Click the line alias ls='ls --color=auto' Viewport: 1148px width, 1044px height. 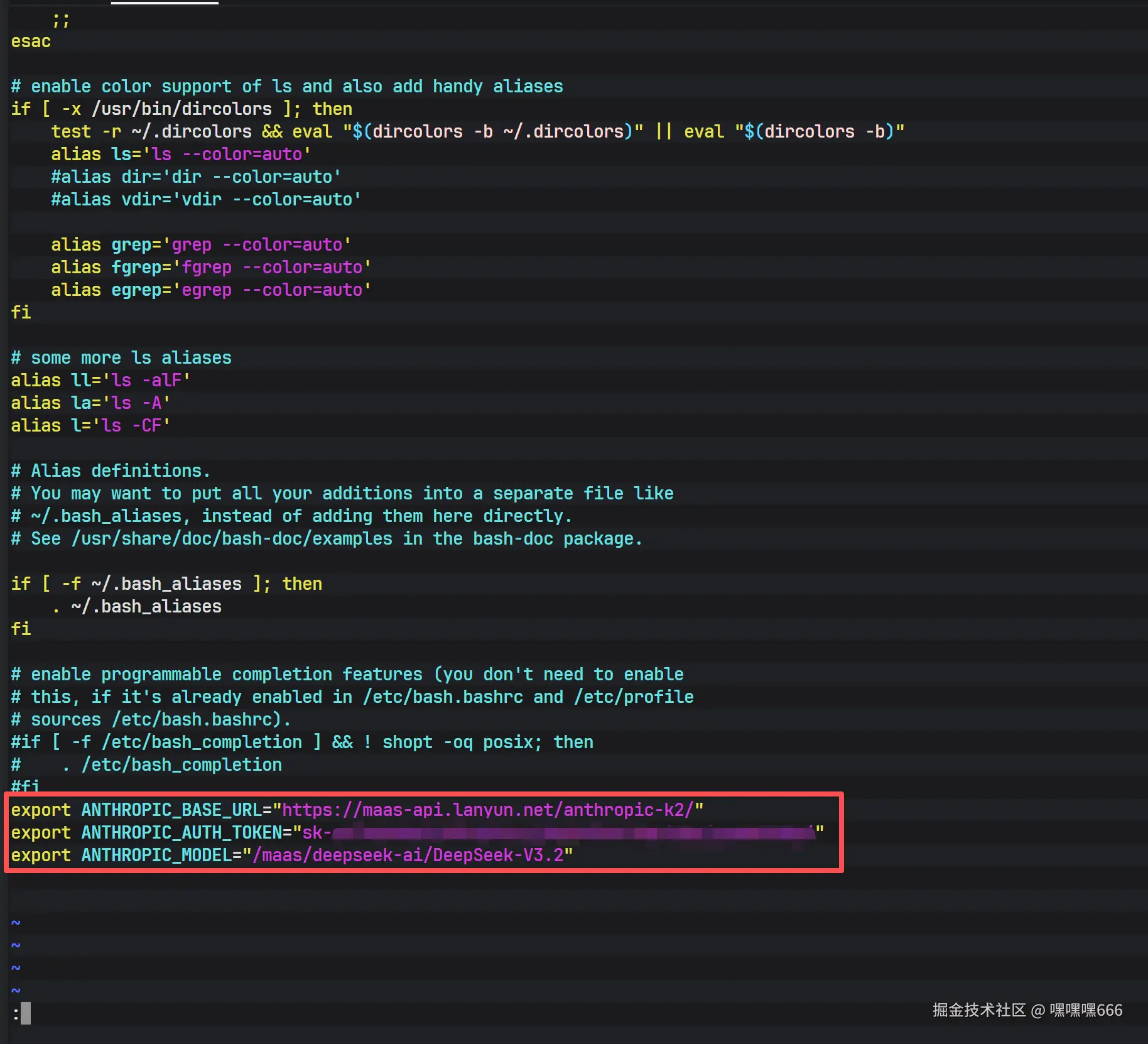(181, 155)
